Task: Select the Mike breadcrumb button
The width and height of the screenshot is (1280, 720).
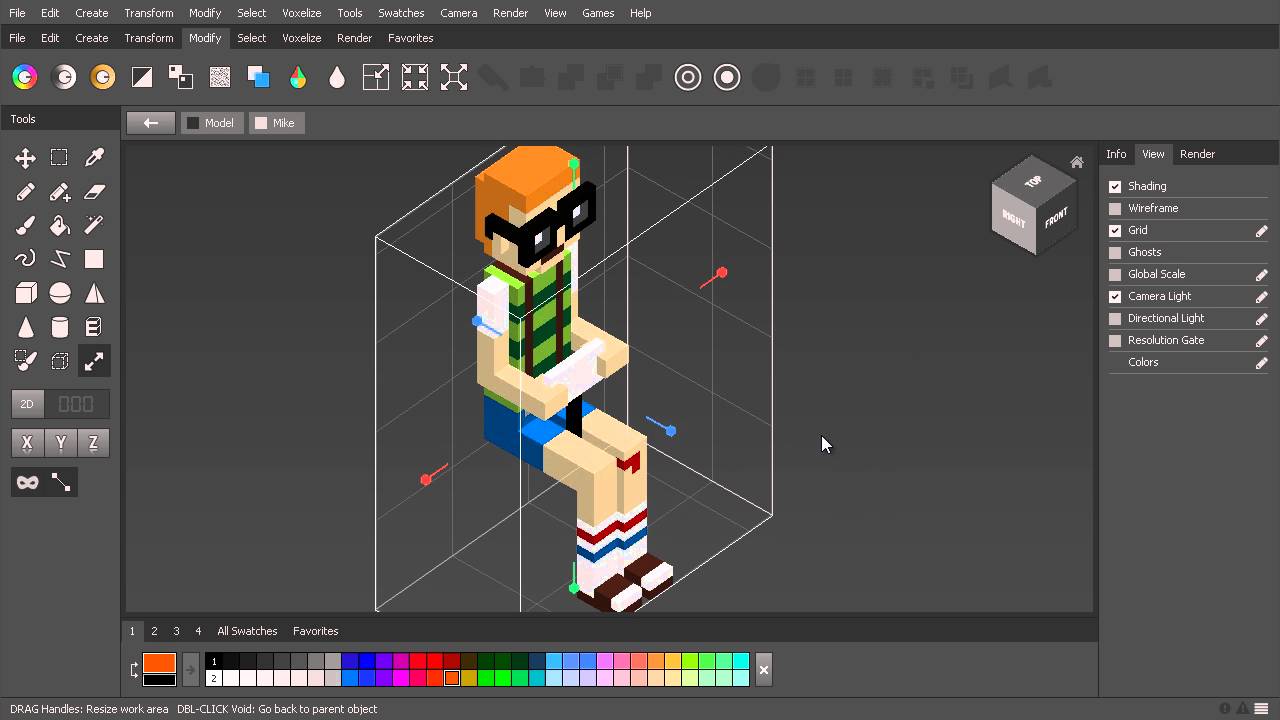Action: [x=277, y=123]
